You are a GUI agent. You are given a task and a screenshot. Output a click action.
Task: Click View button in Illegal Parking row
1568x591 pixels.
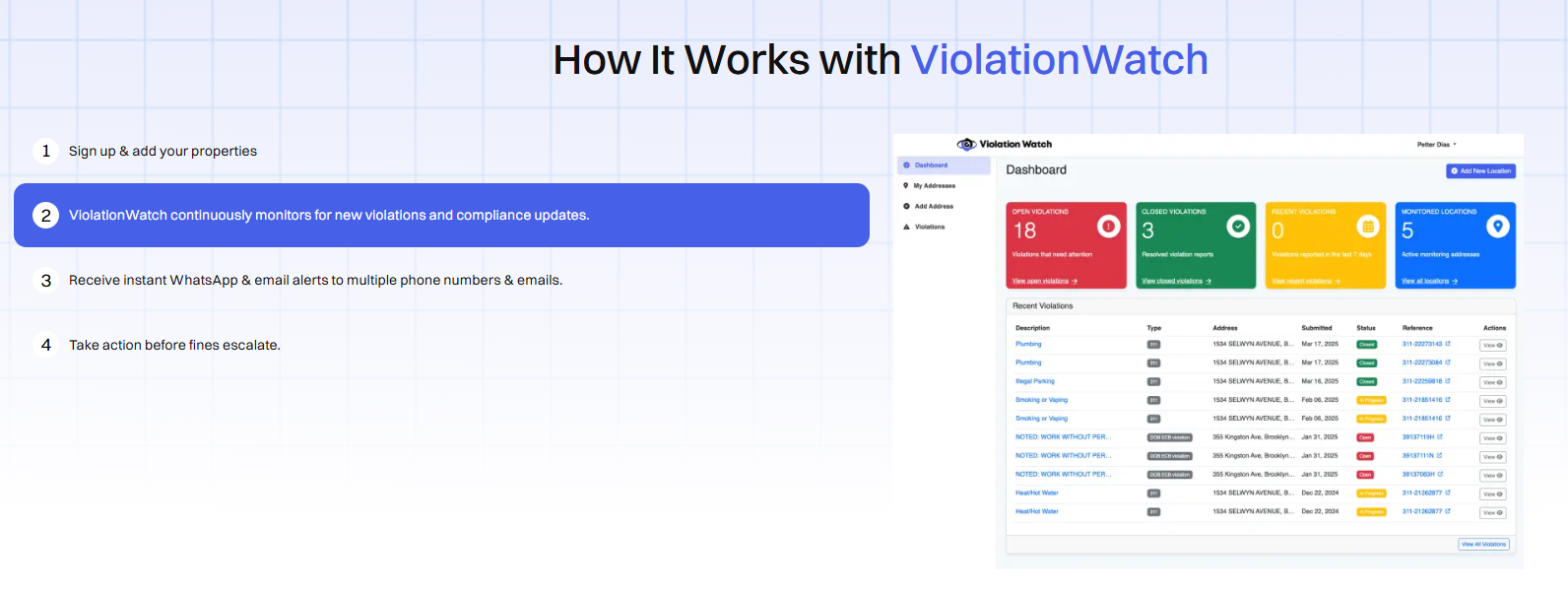click(x=1493, y=382)
